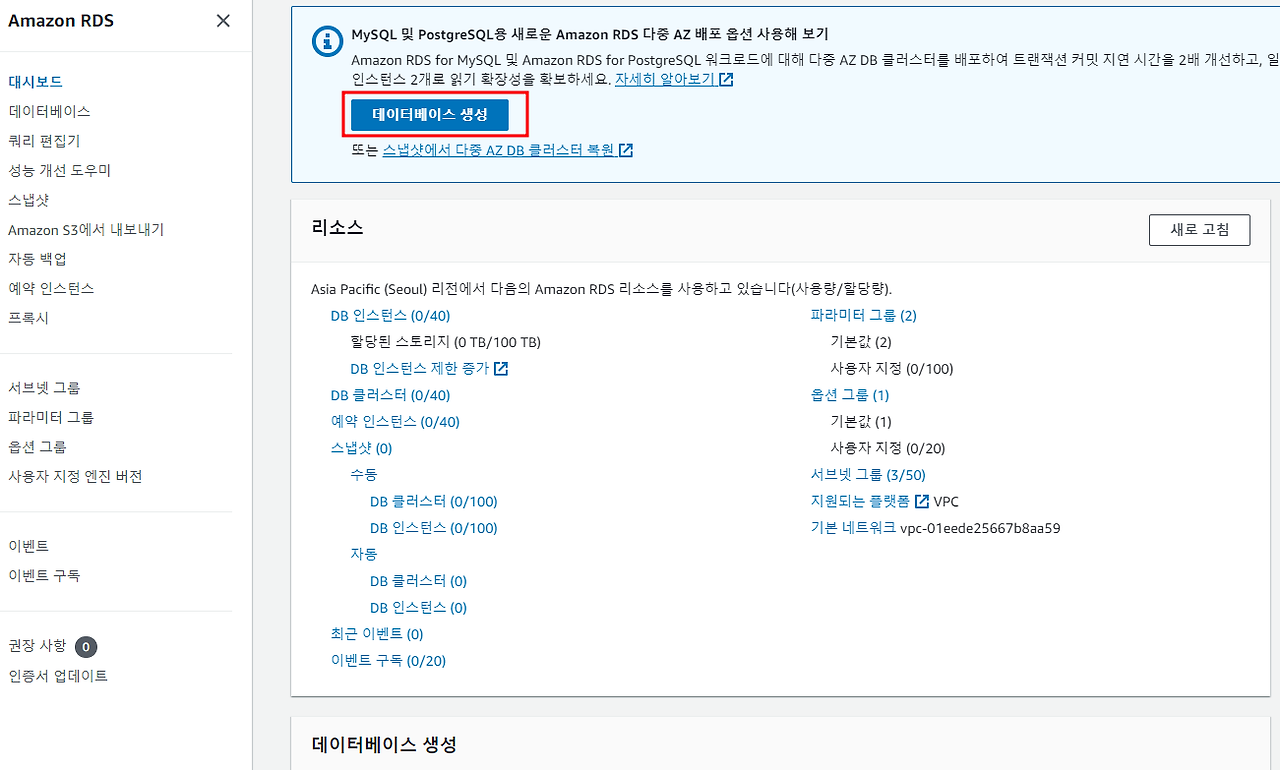The width and height of the screenshot is (1280, 770).
Task: Open manual DB 인스턴스 (0/100) snapshots
Action: [434, 528]
